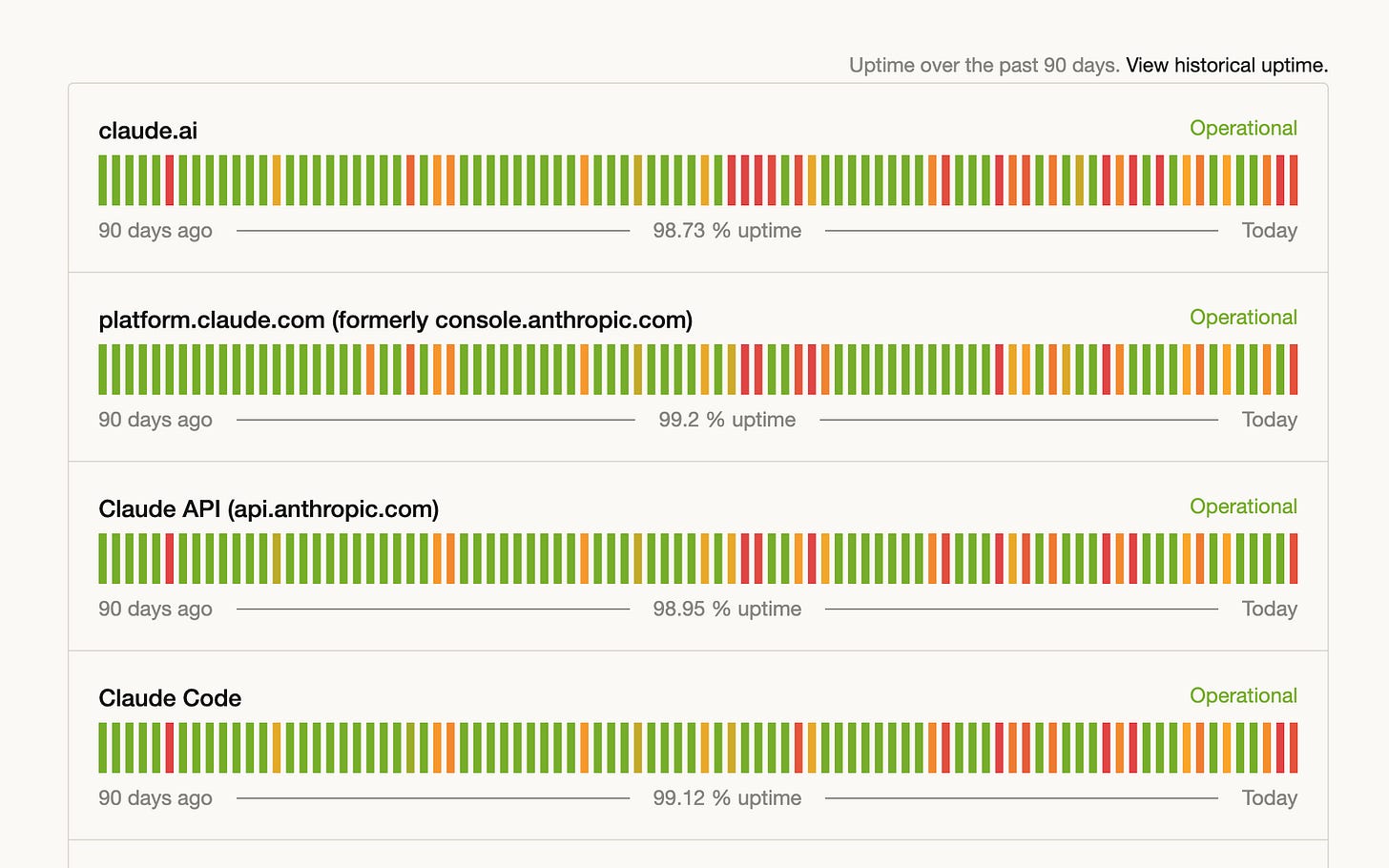Select the claude.ai component name
The width and height of the screenshot is (1389, 868).
point(148,131)
